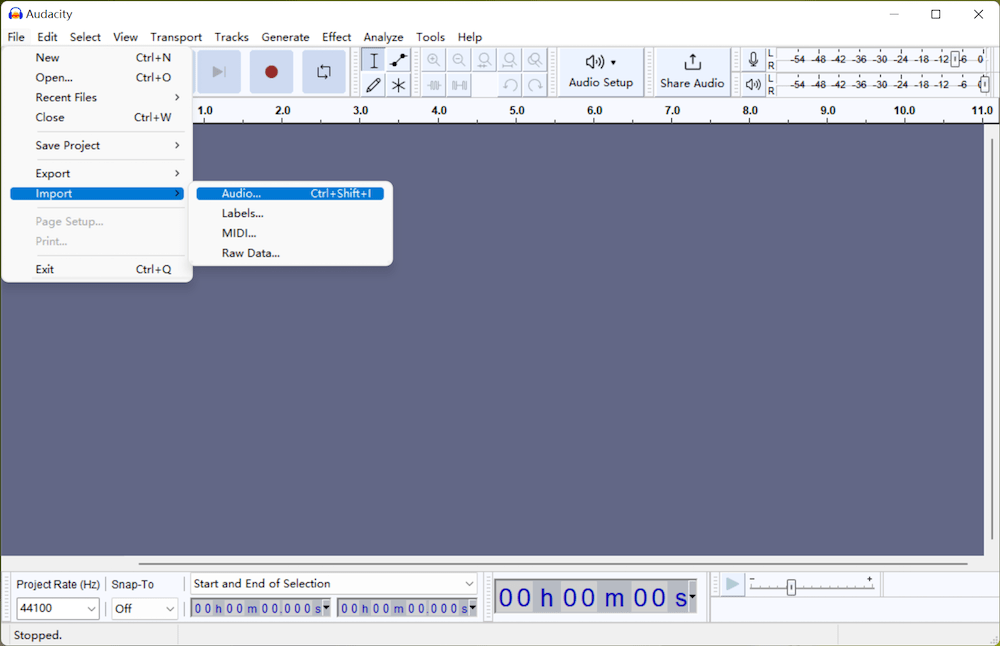Select MIDI... in the Import submenu
Screen dimensions: 1000x646
coord(290,233)
